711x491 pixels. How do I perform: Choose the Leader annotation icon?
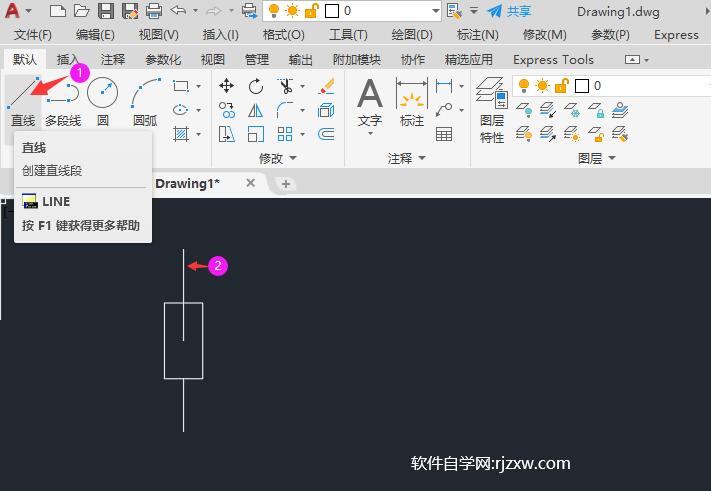pos(443,110)
